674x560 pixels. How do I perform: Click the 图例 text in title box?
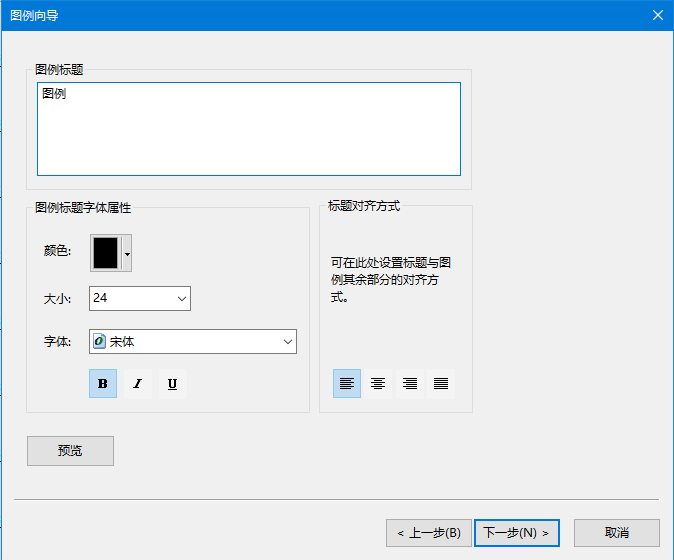(54, 93)
